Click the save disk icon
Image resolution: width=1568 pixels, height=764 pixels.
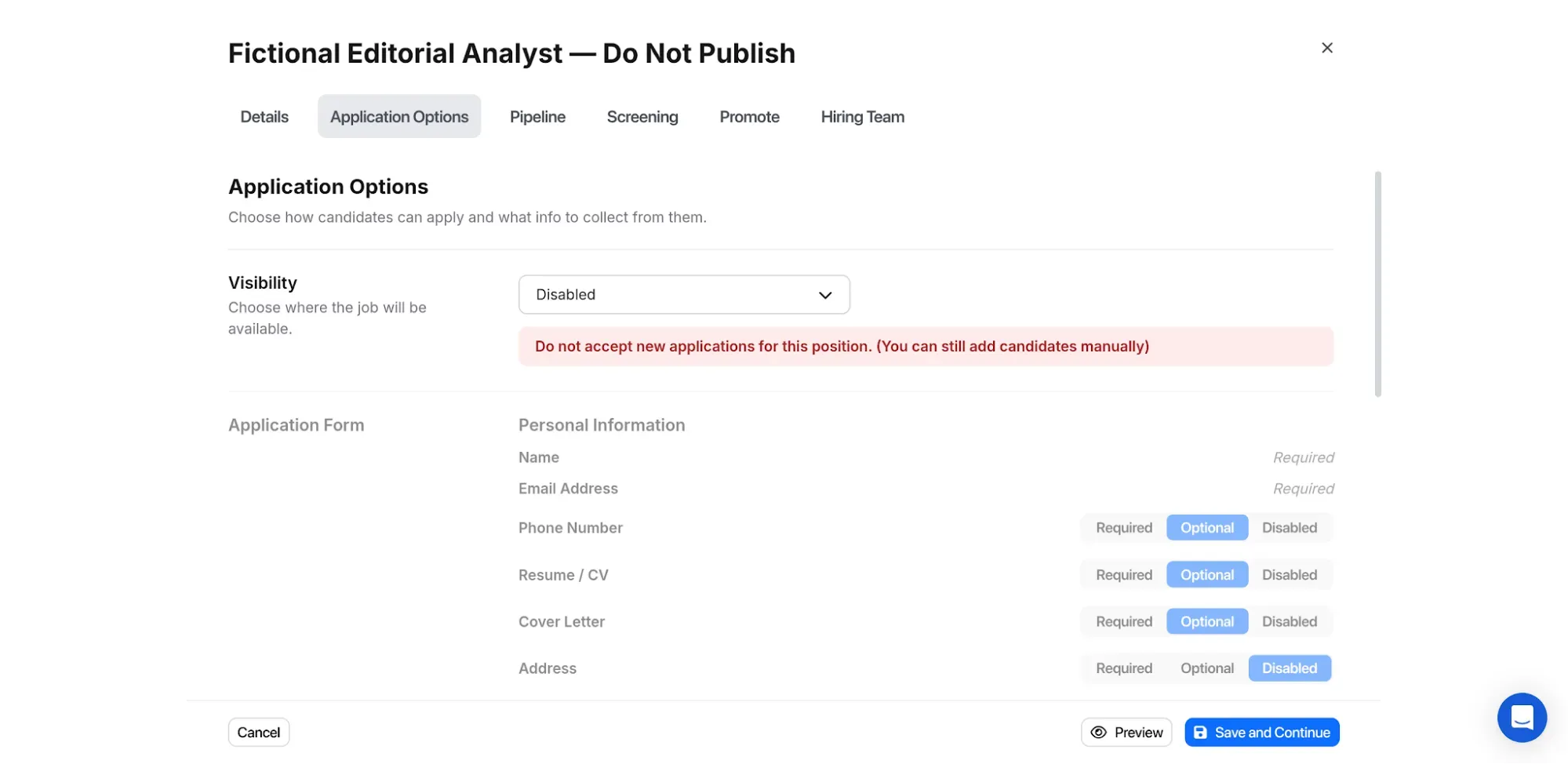(1199, 732)
